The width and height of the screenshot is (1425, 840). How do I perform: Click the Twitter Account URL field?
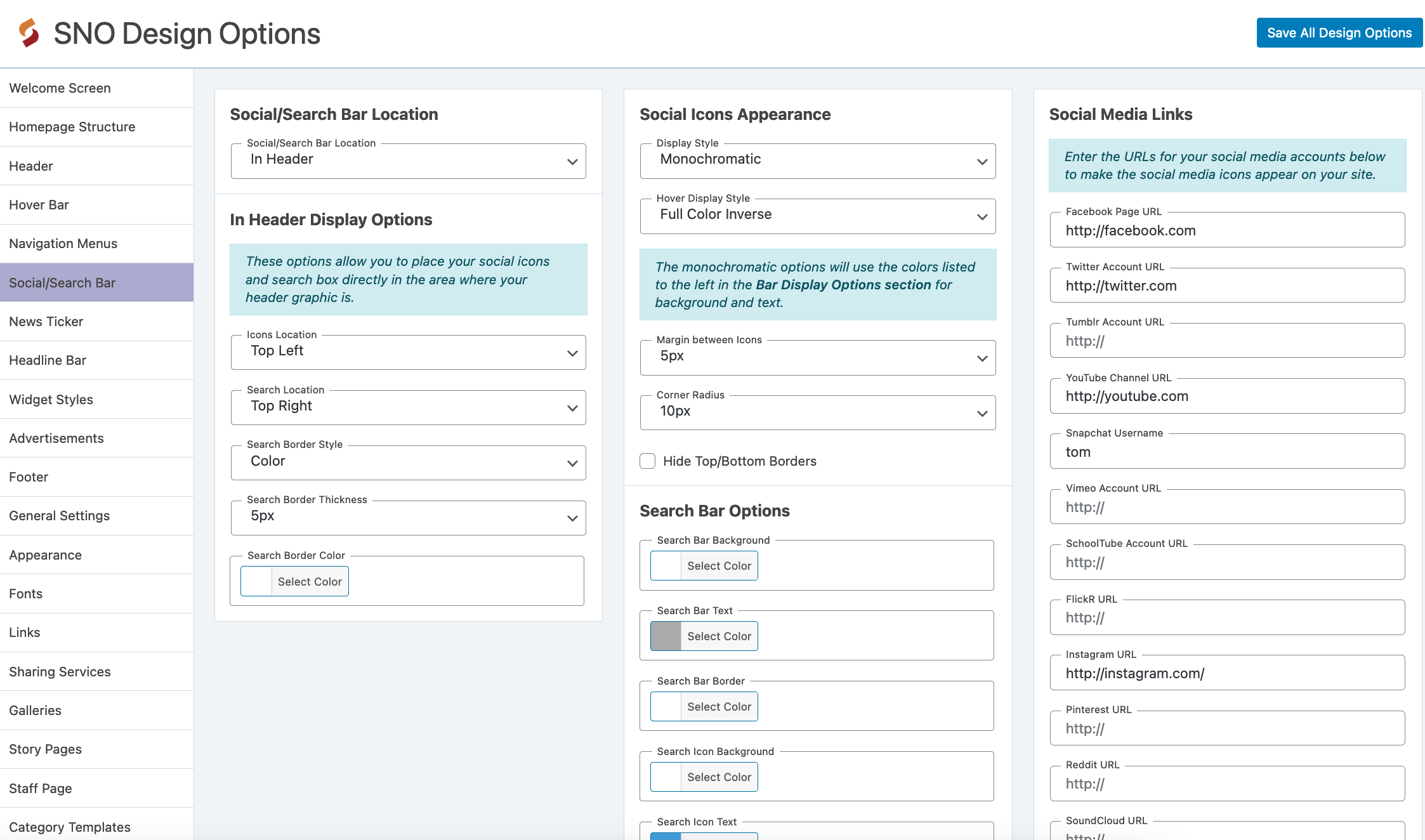click(x=1227, y=285)
